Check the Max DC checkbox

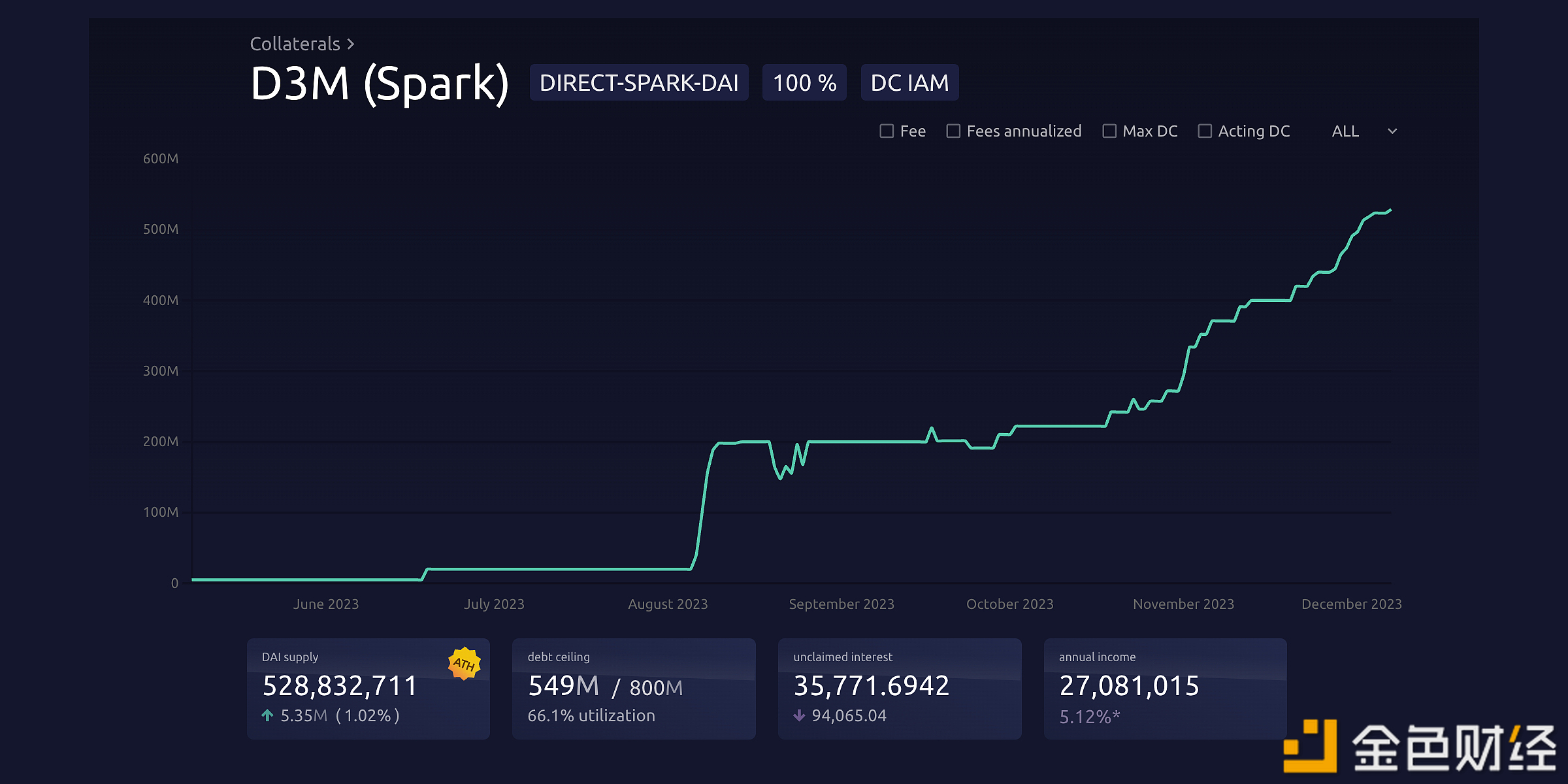coord(1109,131)
